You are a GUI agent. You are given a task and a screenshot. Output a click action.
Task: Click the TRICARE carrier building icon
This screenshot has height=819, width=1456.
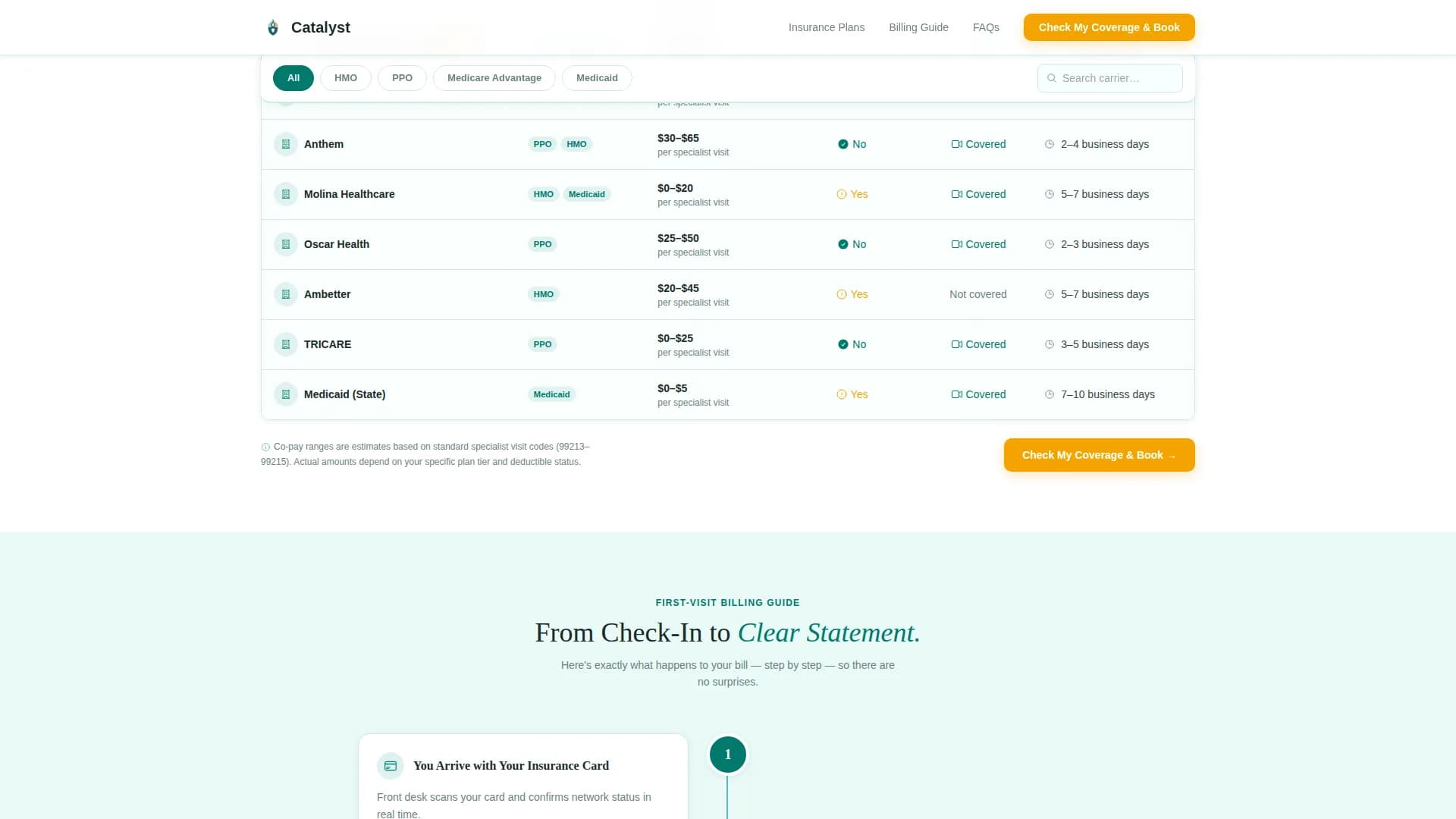tap(286, 344)
